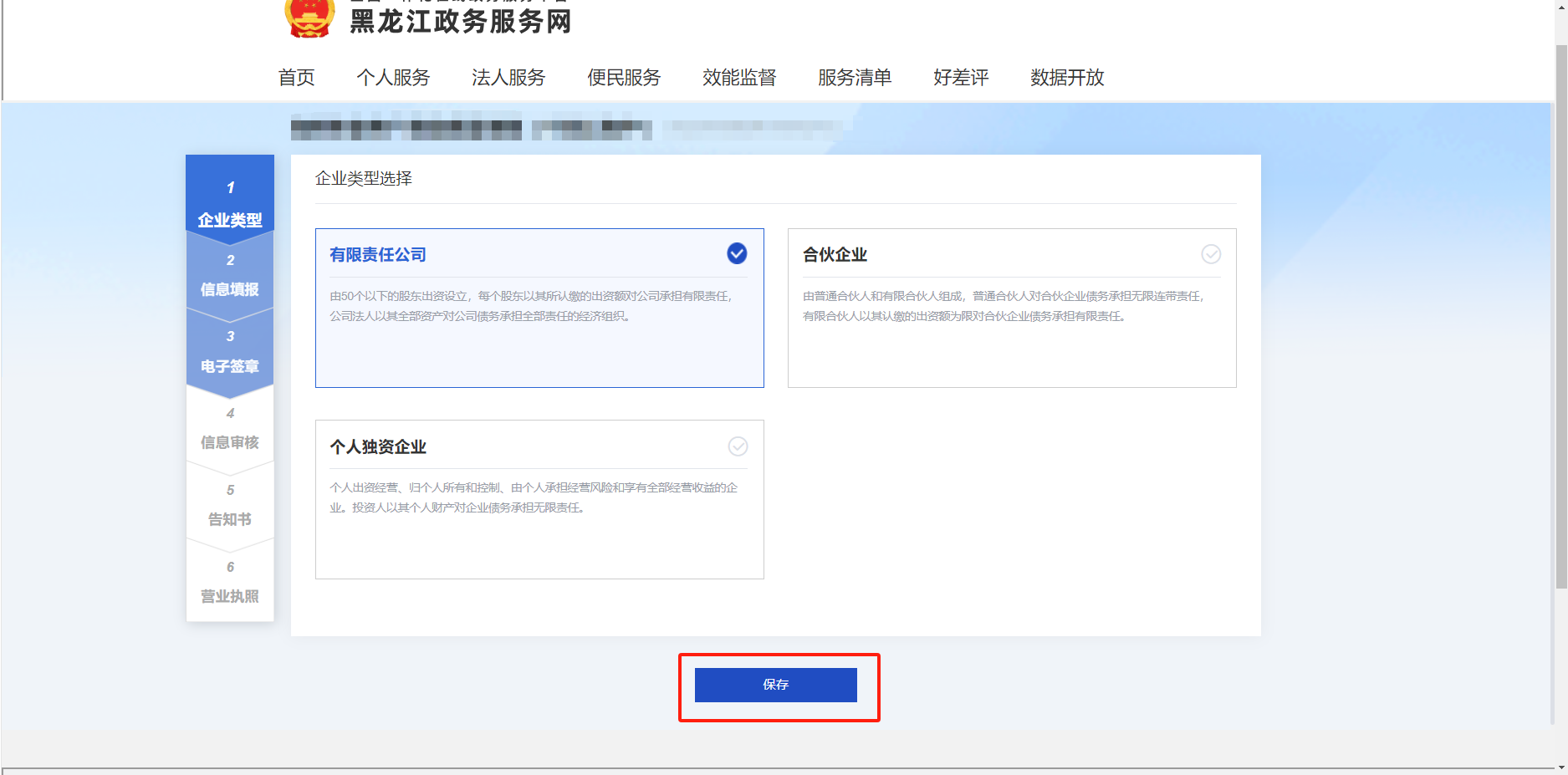This screenshot has width=1568, height=775.
Task: Open the 好差评 link
Action: tap(961, 78)
